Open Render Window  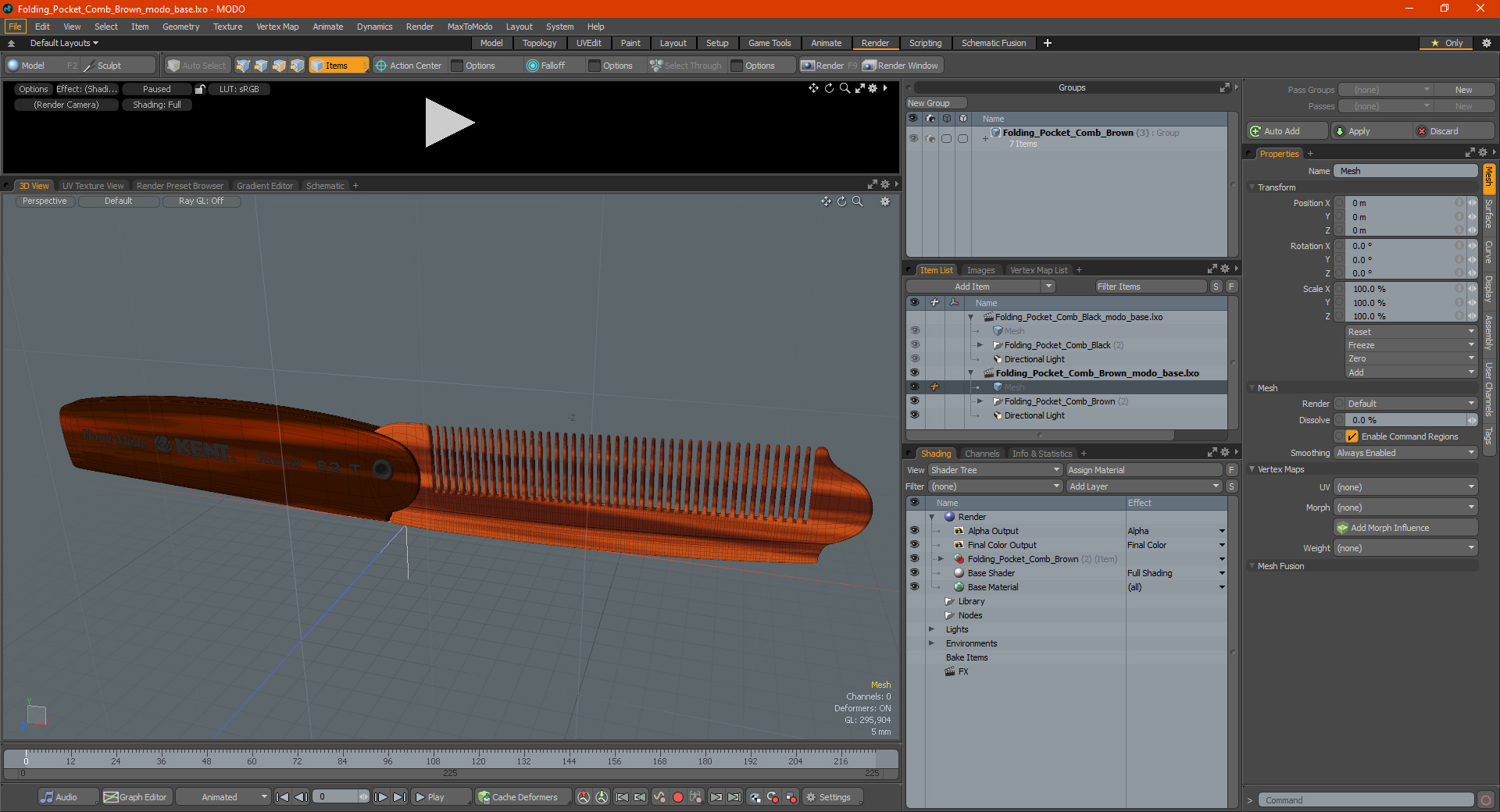(x=901, y=66)
